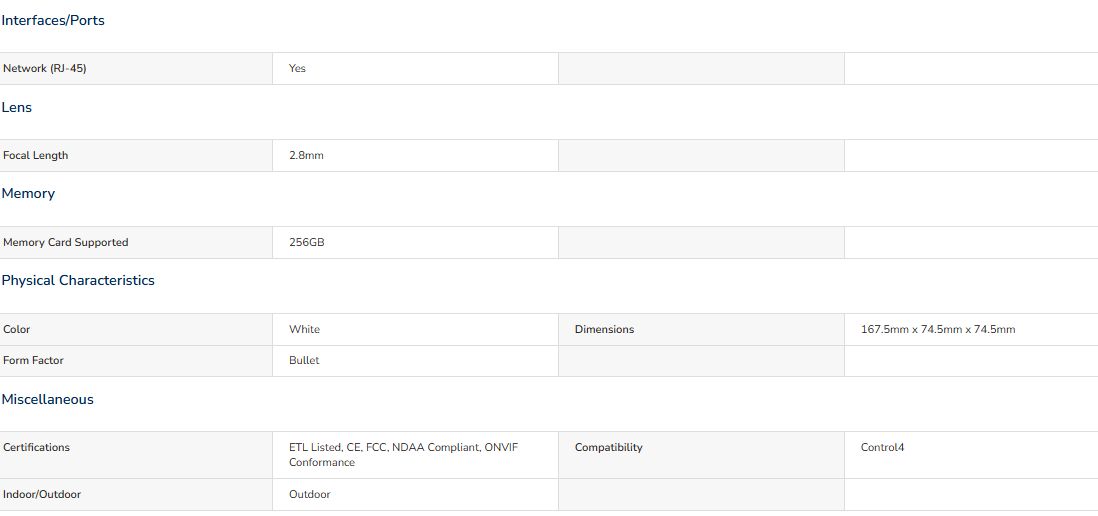Image resolution: width=1098 pixels, height=516 pixels.
Task: Click the Yes value for Network
Action: click(x=298, y=69)
